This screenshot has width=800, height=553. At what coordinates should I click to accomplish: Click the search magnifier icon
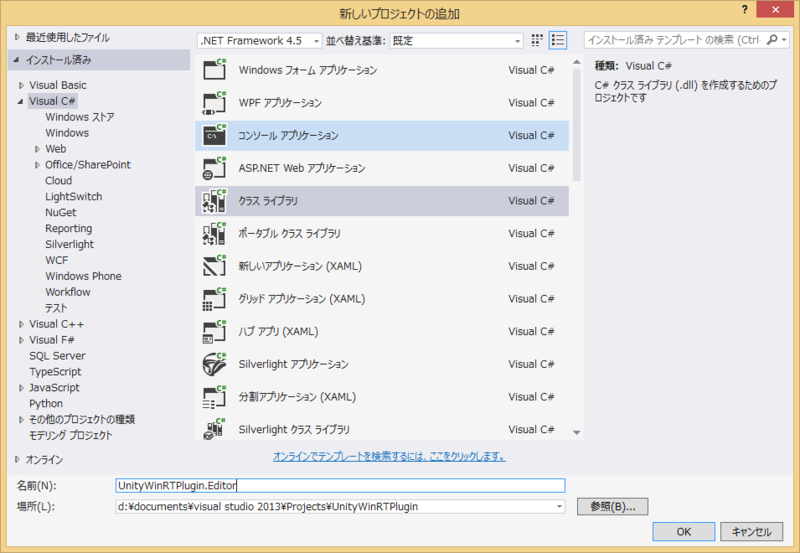point(772,40)
